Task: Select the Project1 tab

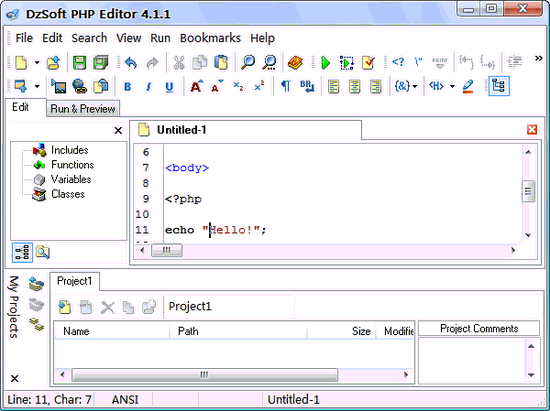Action: [74, 281]
